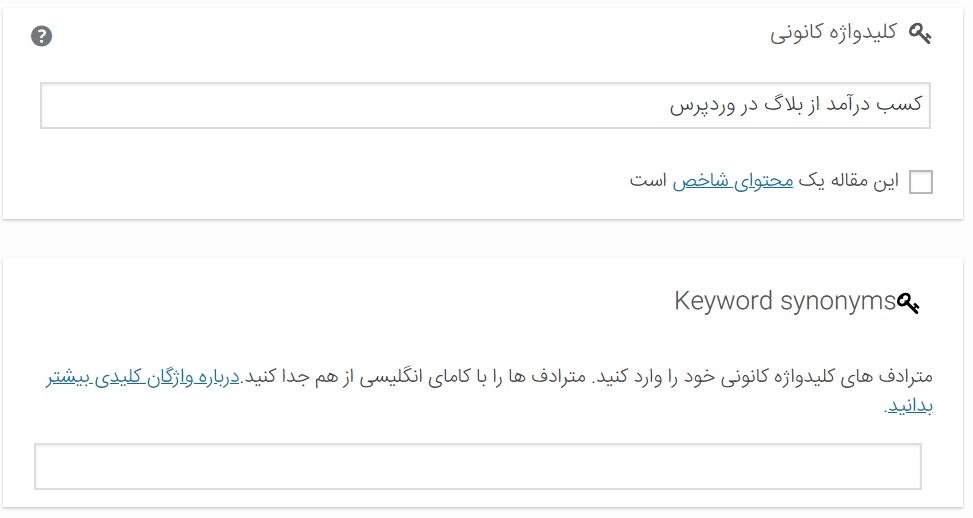The image size is (973, 518).
Task: Click key icon beside Keyword synonyms heading
Action: (x=908, y=303)
